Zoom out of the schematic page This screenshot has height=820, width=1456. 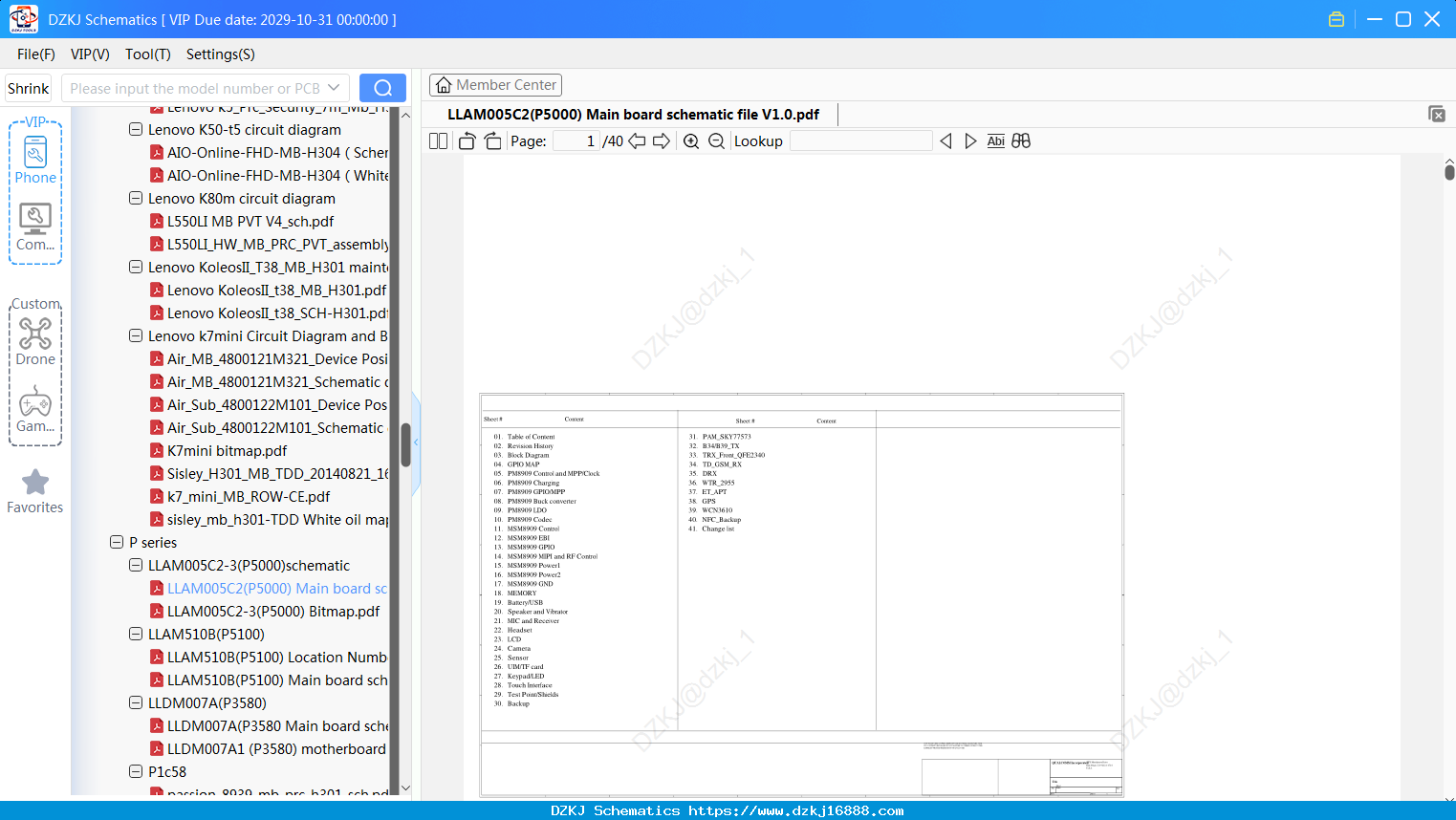(x=716, y=141)
